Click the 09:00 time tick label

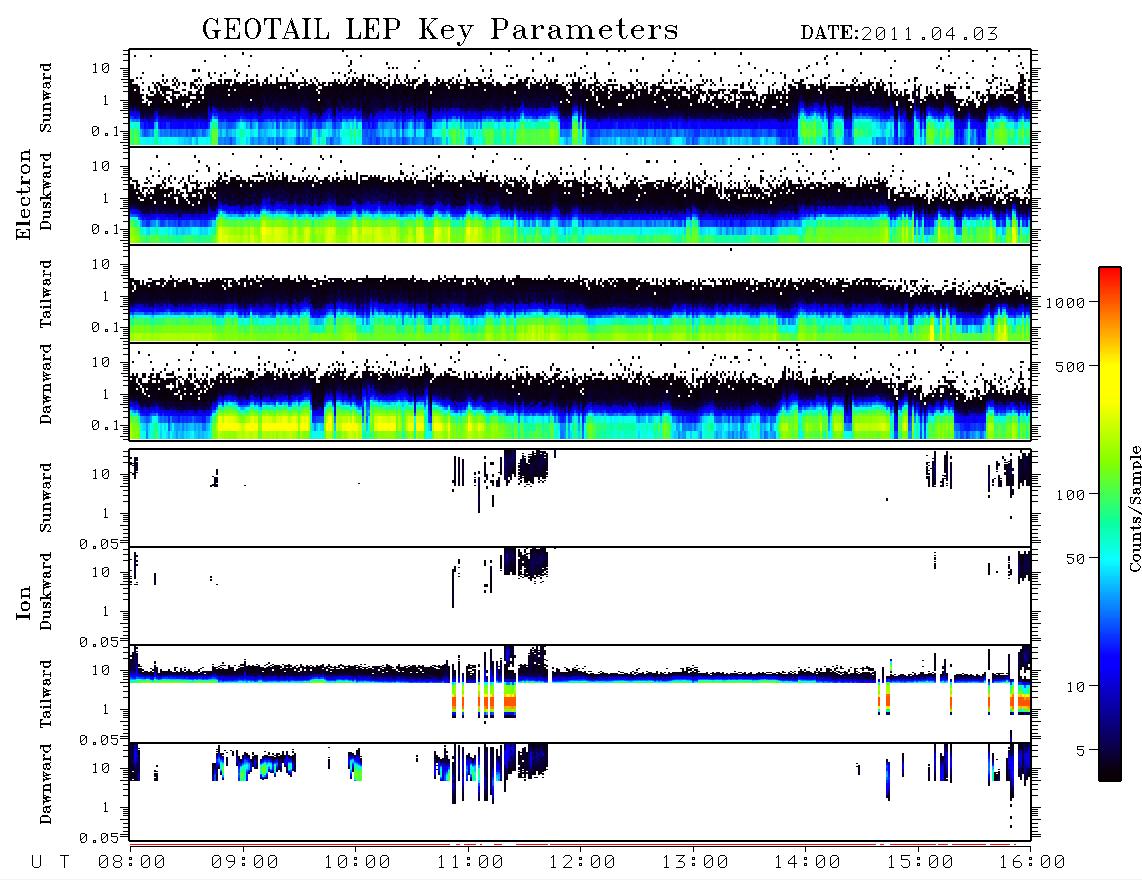[x=245, y=863]
